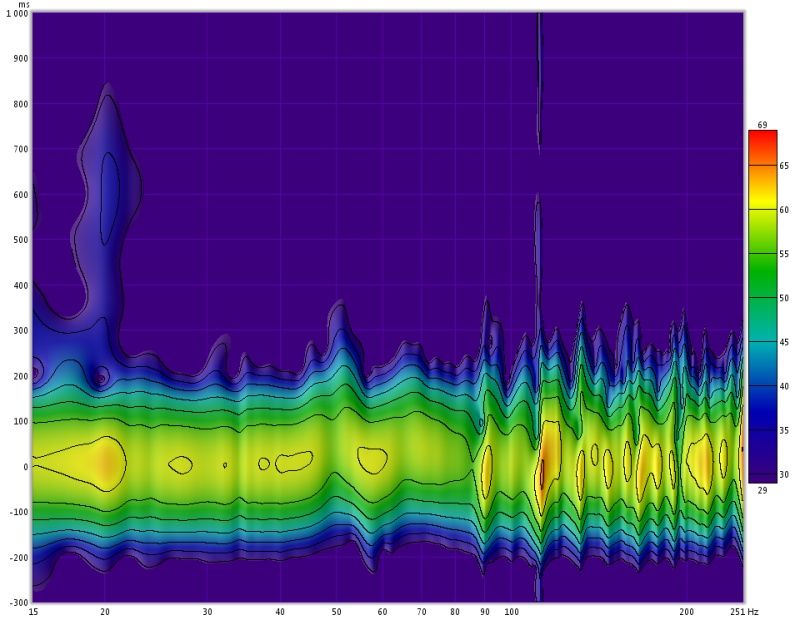Click the '251 Hz' frequency axis label
Screen dimensions: 800x620
coord(744,612)
